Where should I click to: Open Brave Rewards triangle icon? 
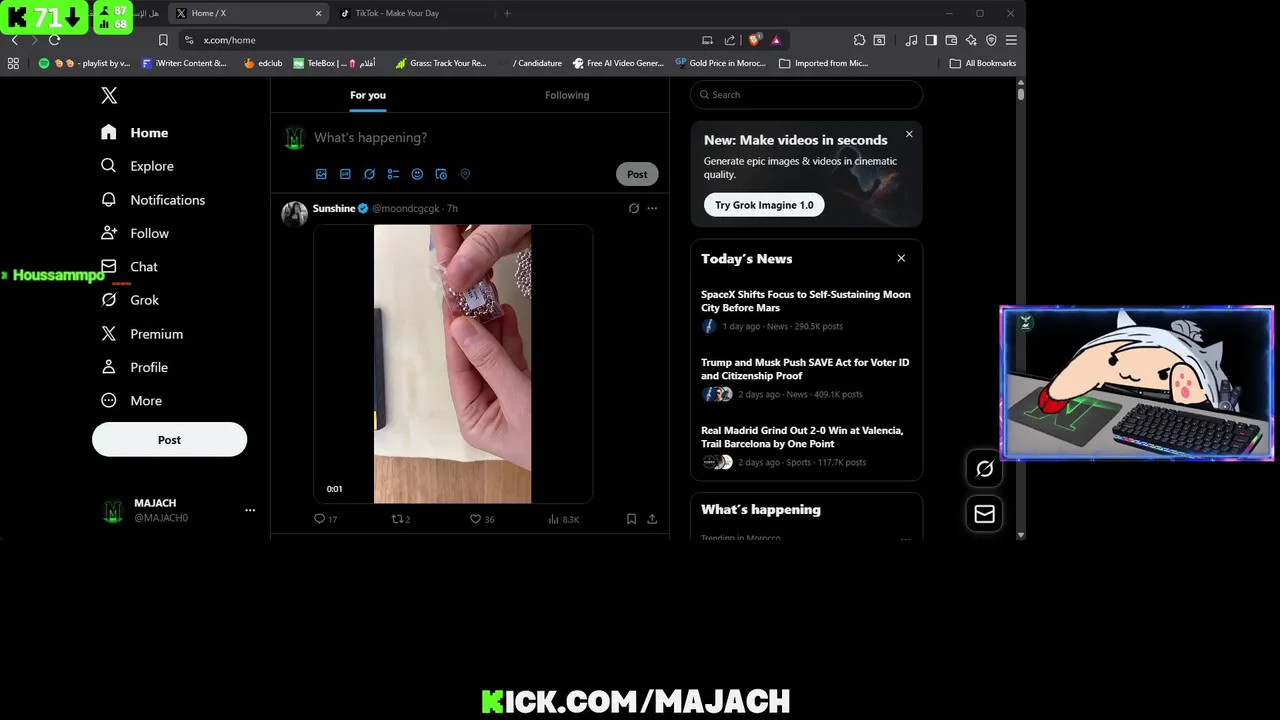tap(776, 40)
